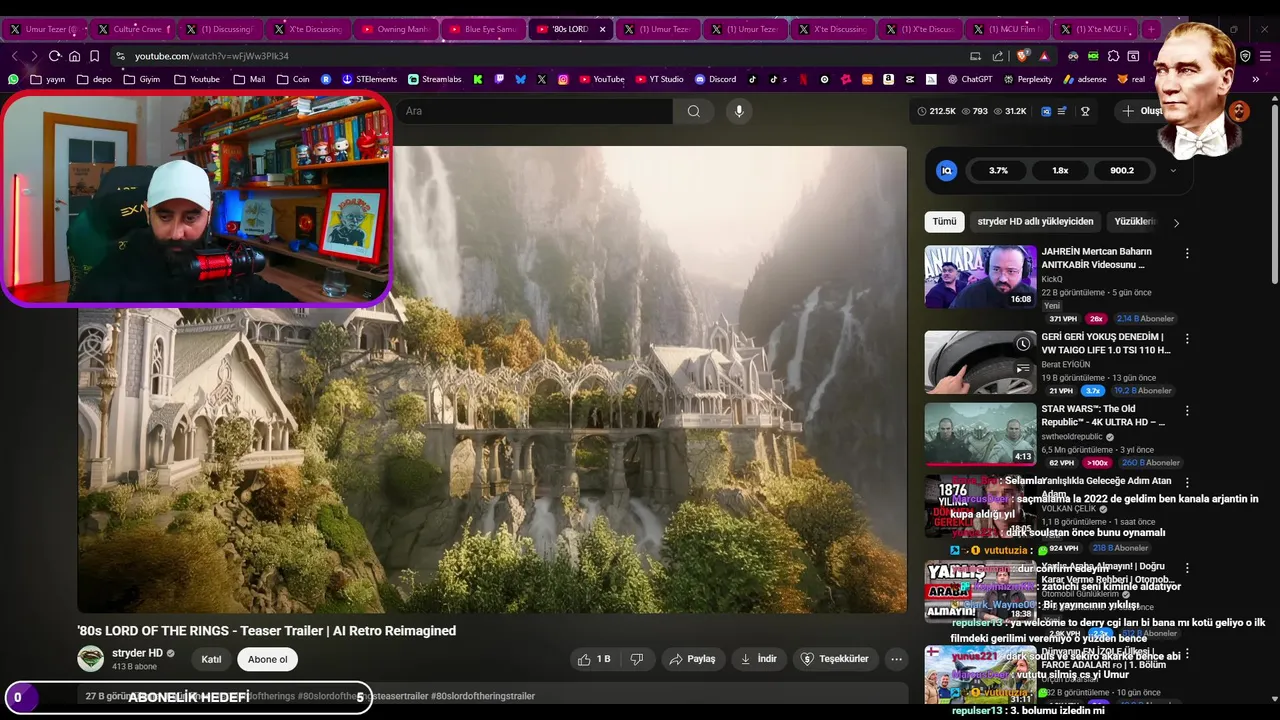Open WhatsApp bookmark icon
The width and height of the screenshot is (1280, 720).
click(13, 79)
